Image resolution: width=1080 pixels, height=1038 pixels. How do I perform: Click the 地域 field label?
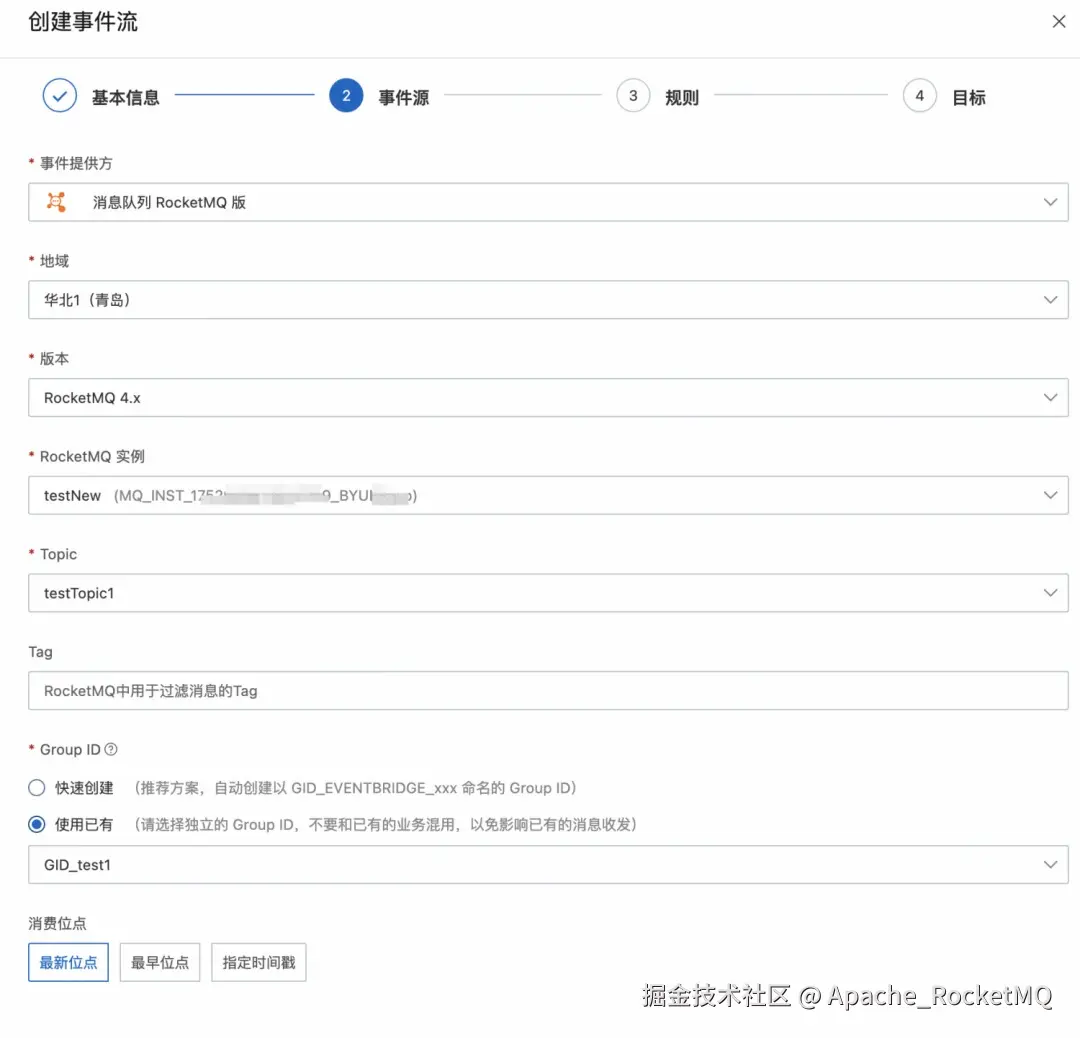pos(54,261)
